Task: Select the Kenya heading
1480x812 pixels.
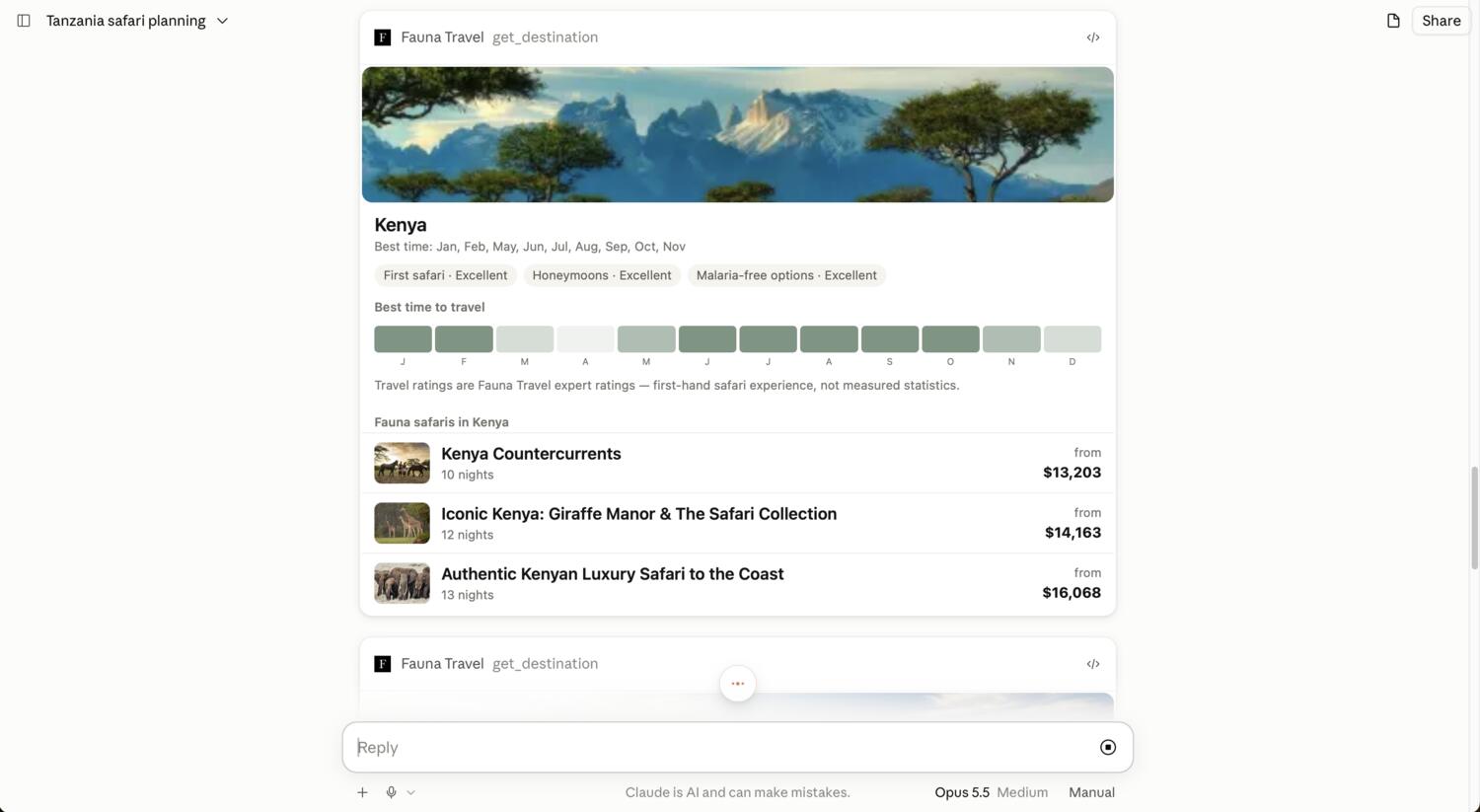Action: click(x=401, y=225)
